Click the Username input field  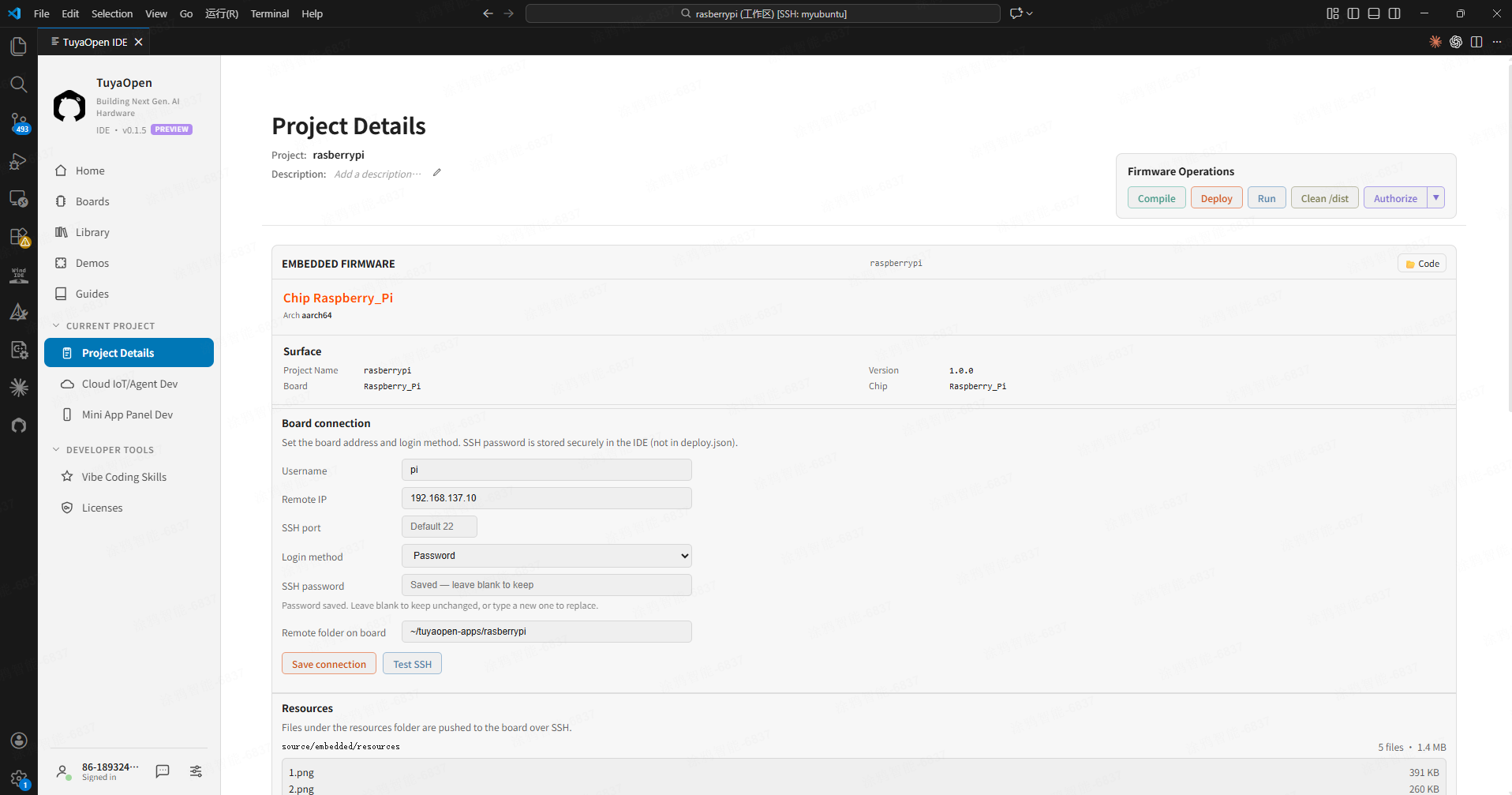click(547, 470)
